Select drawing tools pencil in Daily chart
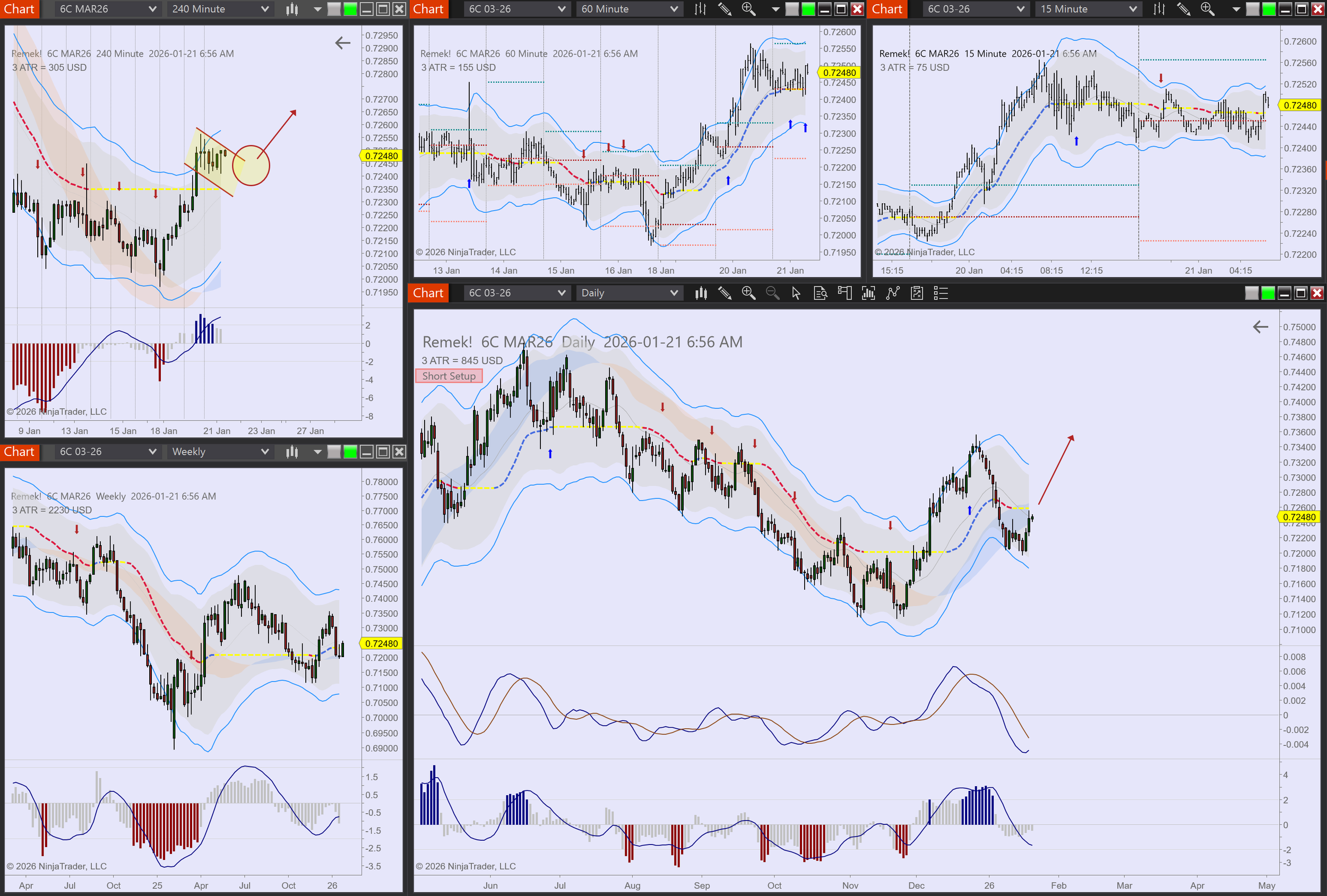1327x896 pixels. pos(725,294)
